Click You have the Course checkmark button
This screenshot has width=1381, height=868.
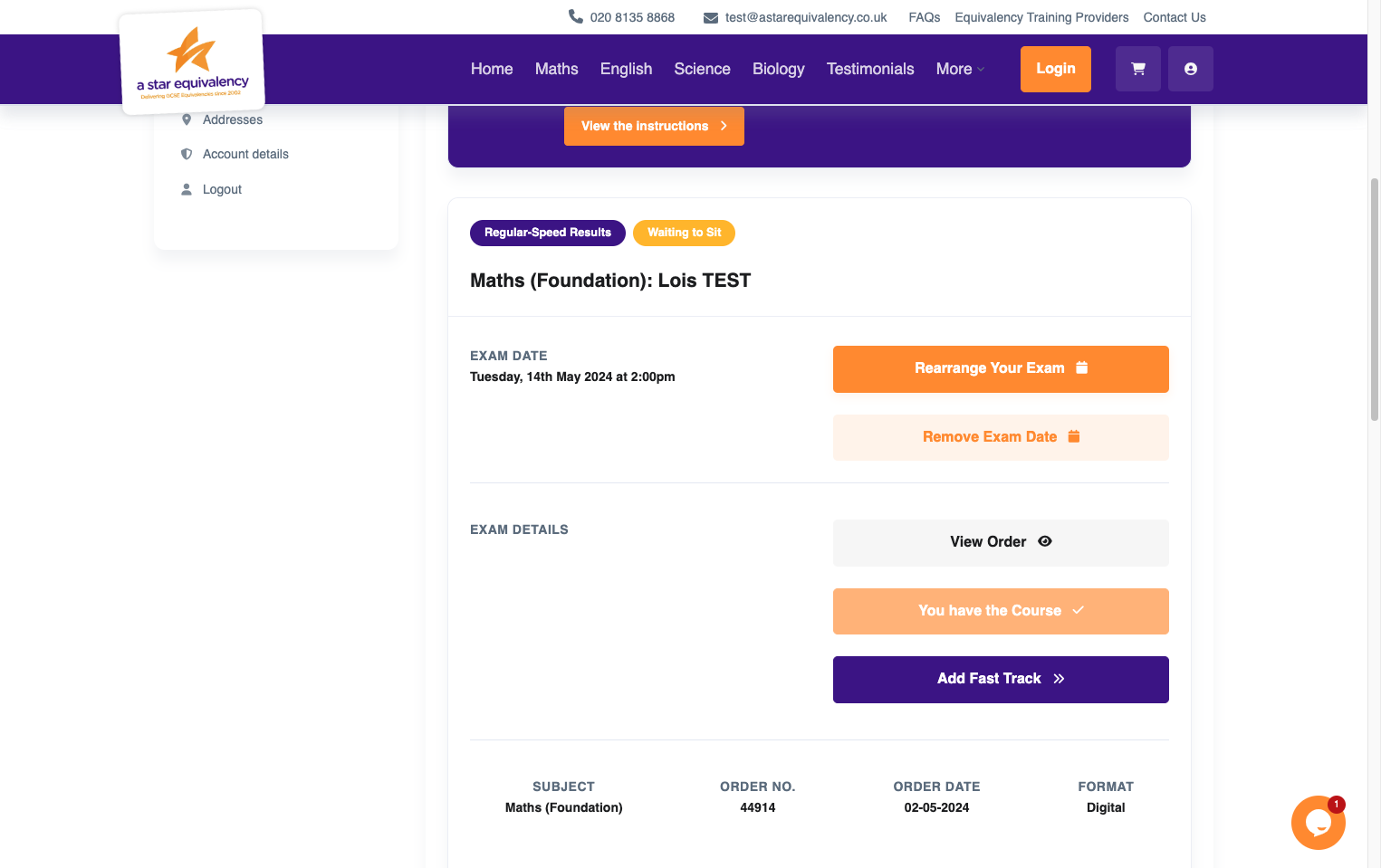click(1001, 611)
